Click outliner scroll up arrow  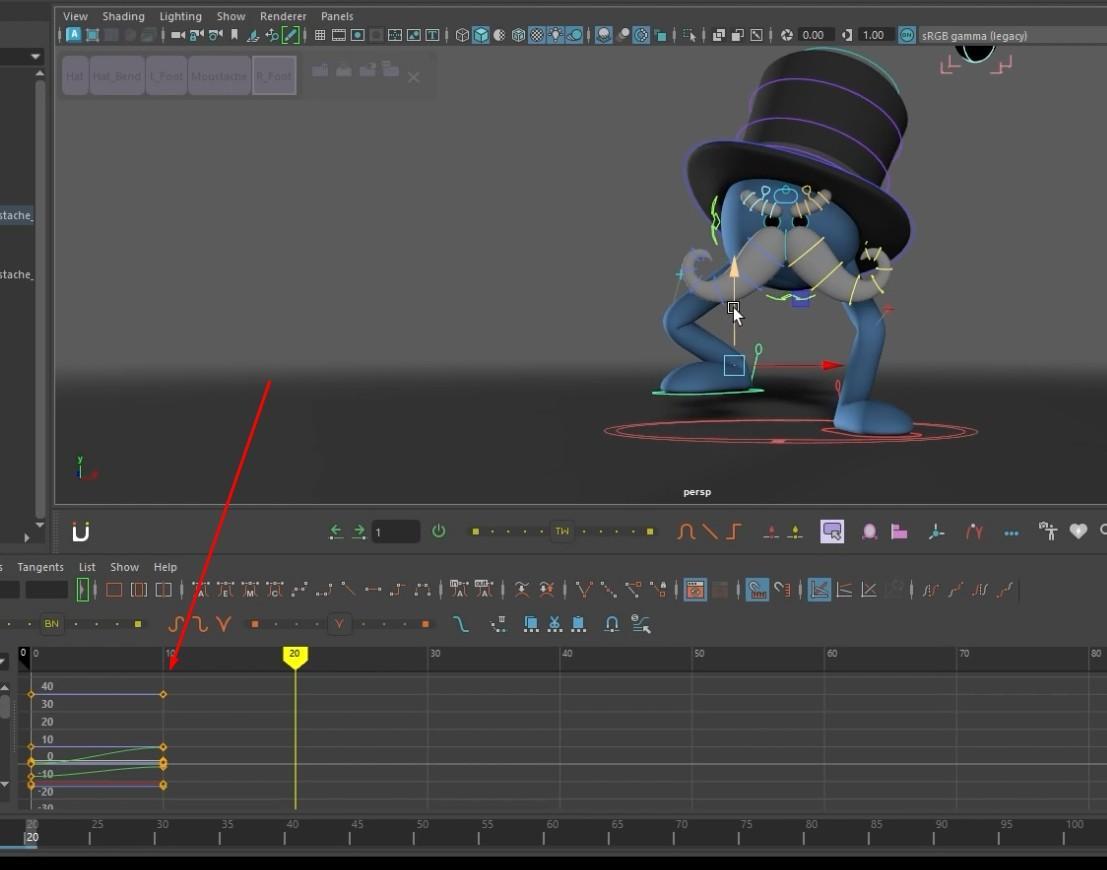click(40, 73)
